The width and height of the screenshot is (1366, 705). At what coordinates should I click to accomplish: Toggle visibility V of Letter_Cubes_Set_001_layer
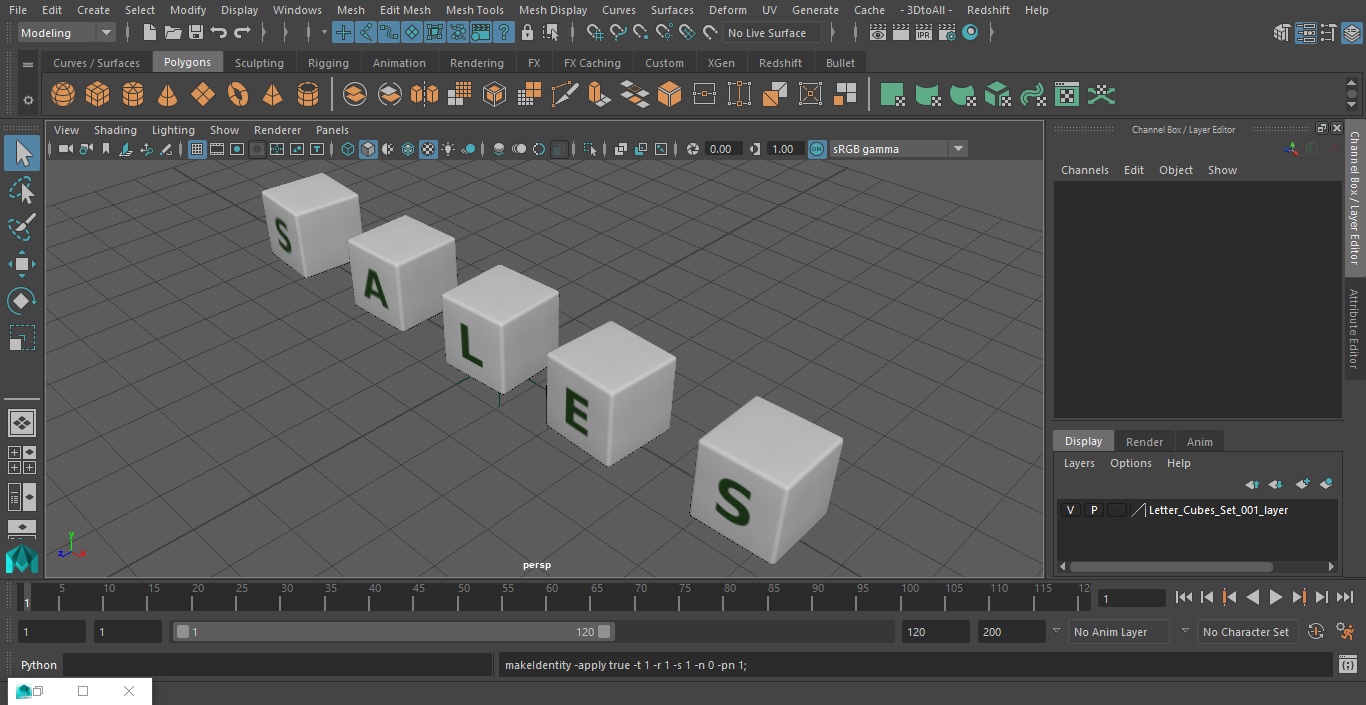click(1071, 510)
